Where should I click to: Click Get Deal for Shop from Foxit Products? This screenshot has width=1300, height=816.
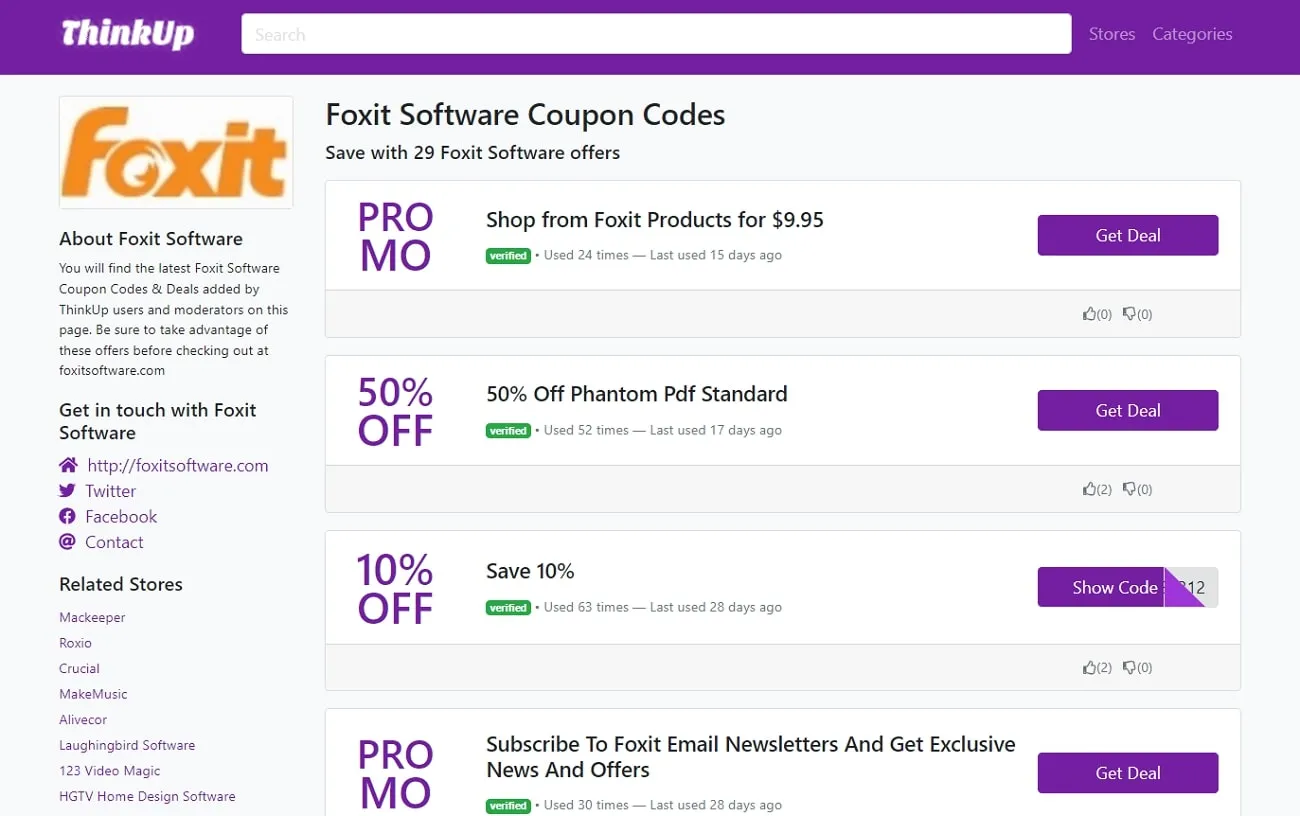pos(1127,235)
